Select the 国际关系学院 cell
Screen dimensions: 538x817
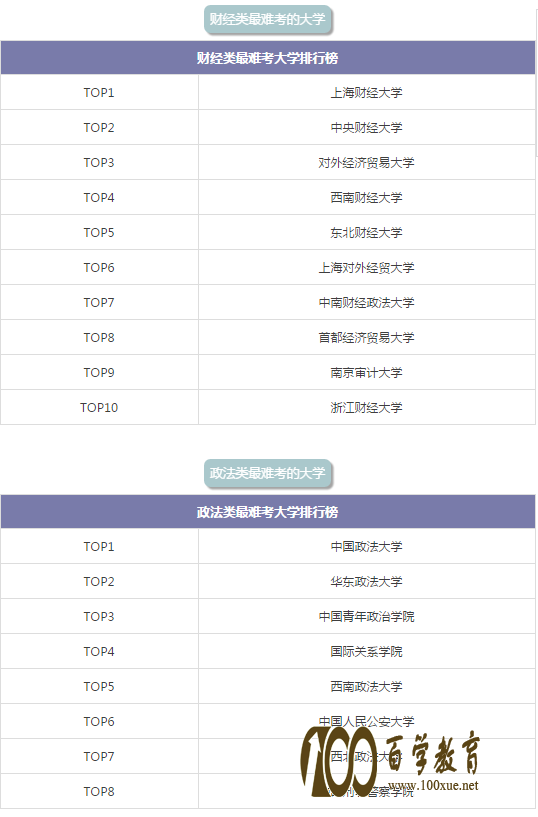click(x=367, y=651)
